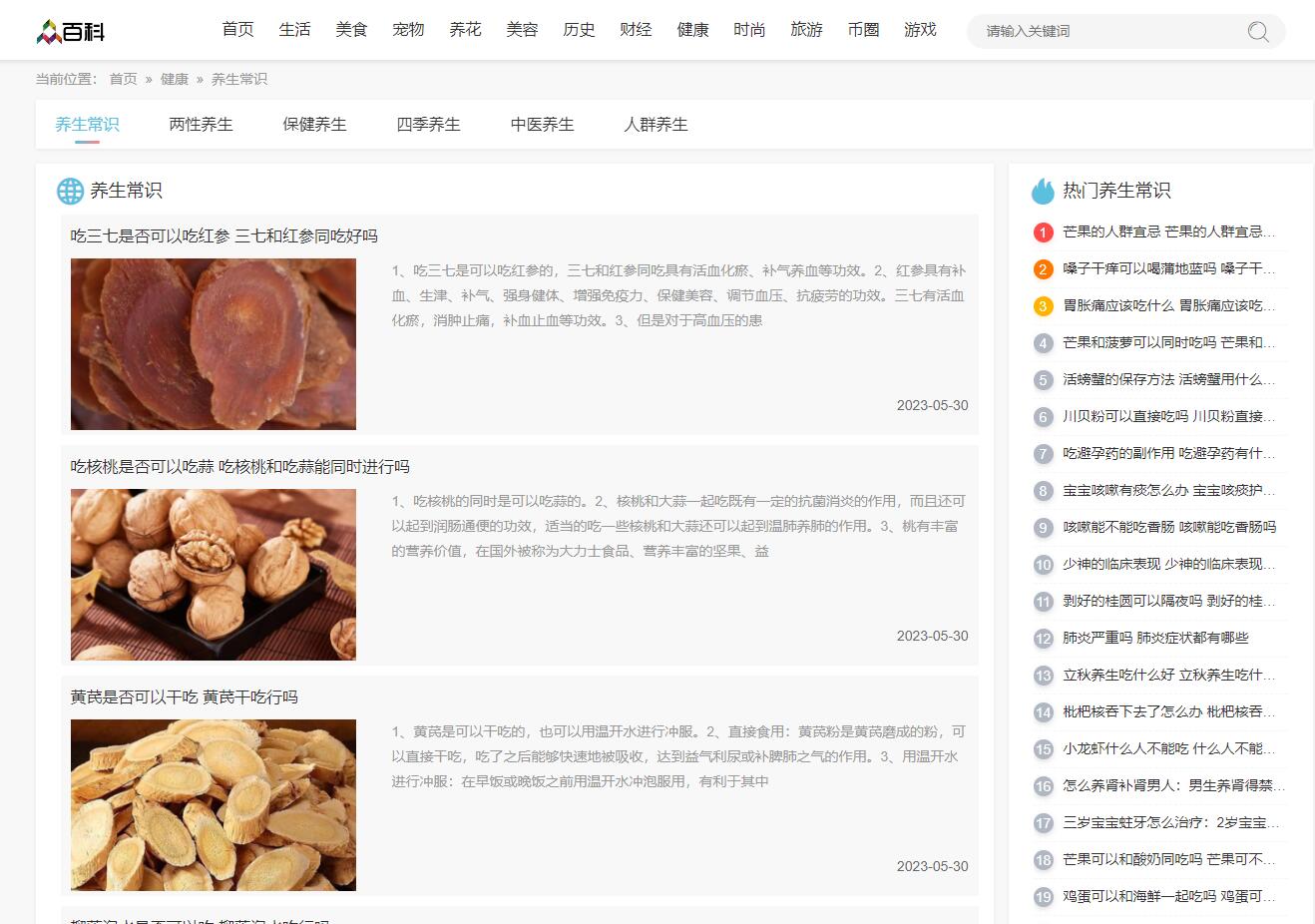The image size is (1315, 924).
Task: Go to the 旅游 navigation section
Action: click(806, 30)
